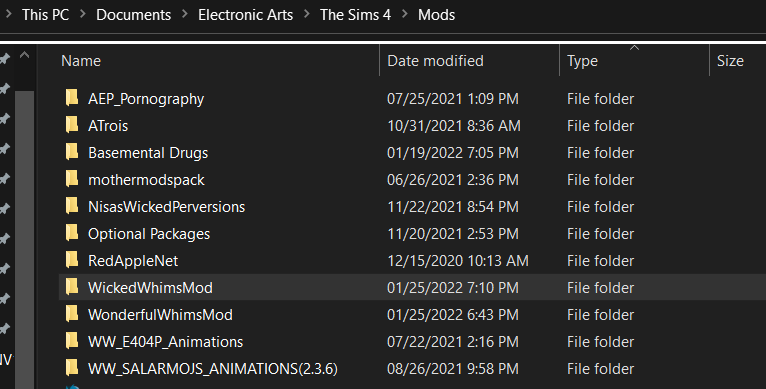Select the RedAppleNet folder icon

point(72,259)
